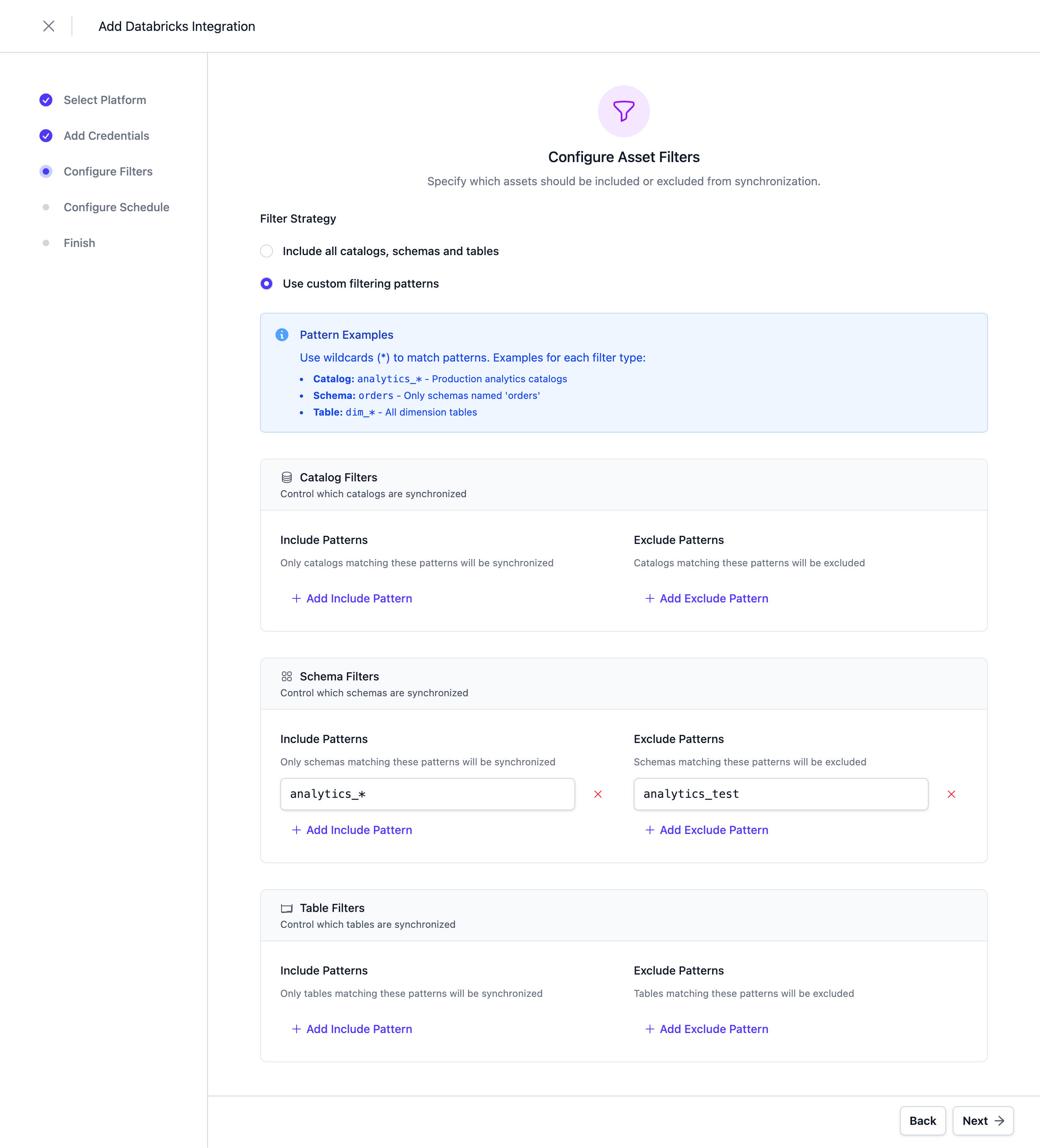
Task: Click the Next button
Action: click(x=982, y=1121)
